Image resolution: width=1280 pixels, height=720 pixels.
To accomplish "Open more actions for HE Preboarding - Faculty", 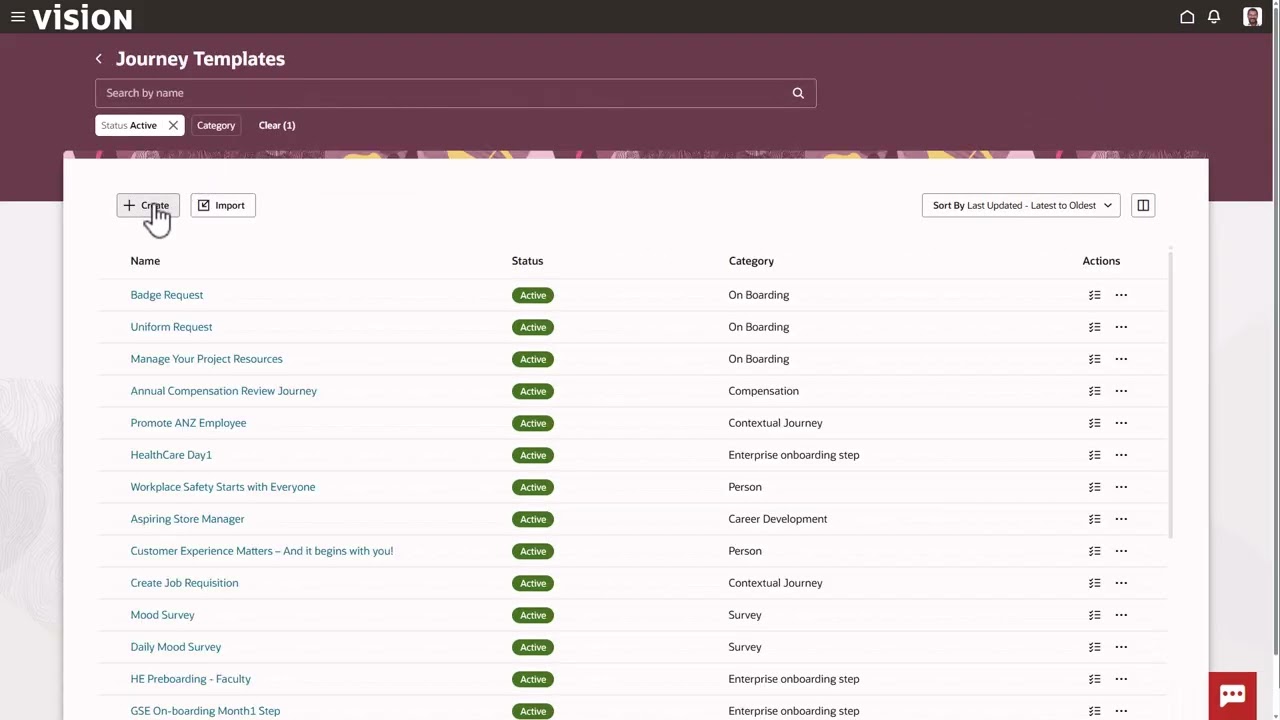I will pos(1121,679).
